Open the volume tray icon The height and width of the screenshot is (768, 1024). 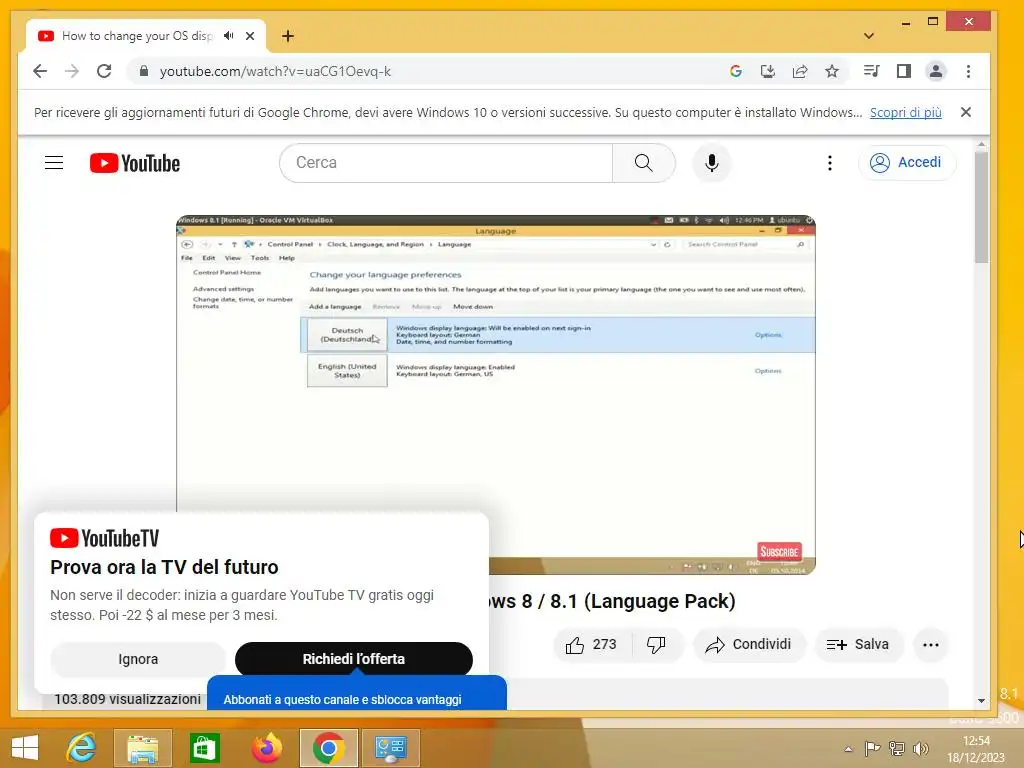click(x=921, y=749)
